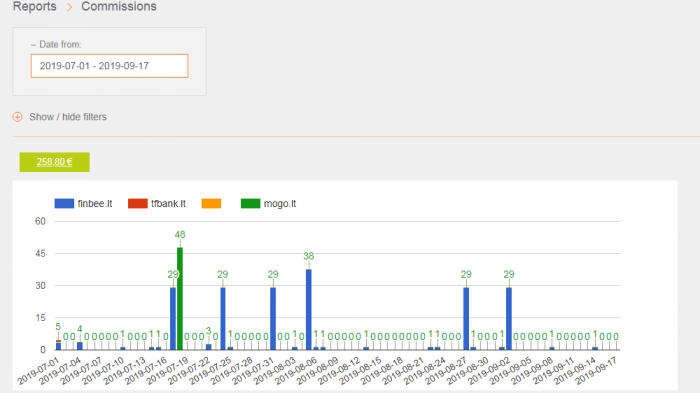Click the blue finbee.lt legend swatch

click(x=64, y=204)
